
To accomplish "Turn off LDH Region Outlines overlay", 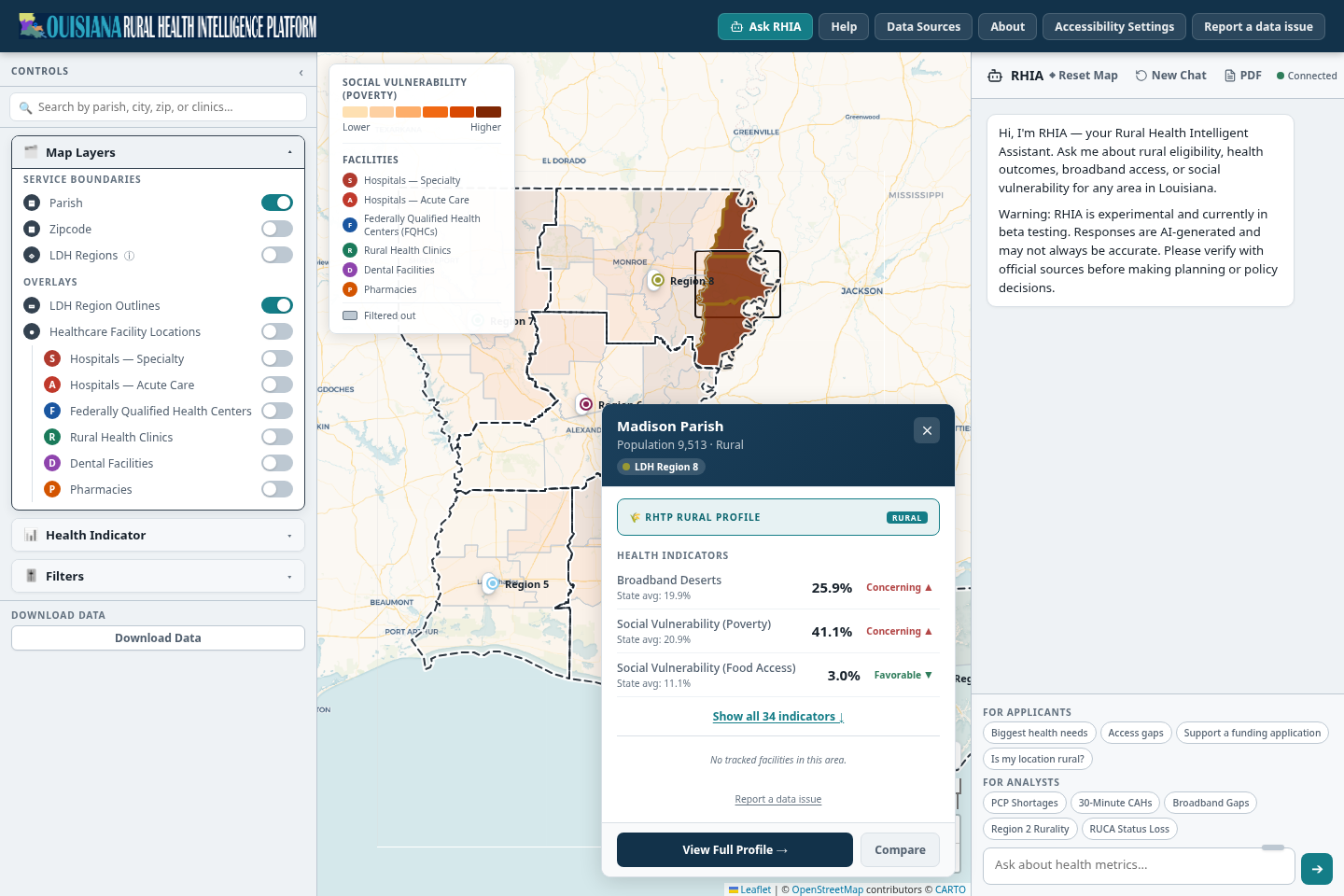I will click(277, 305).
